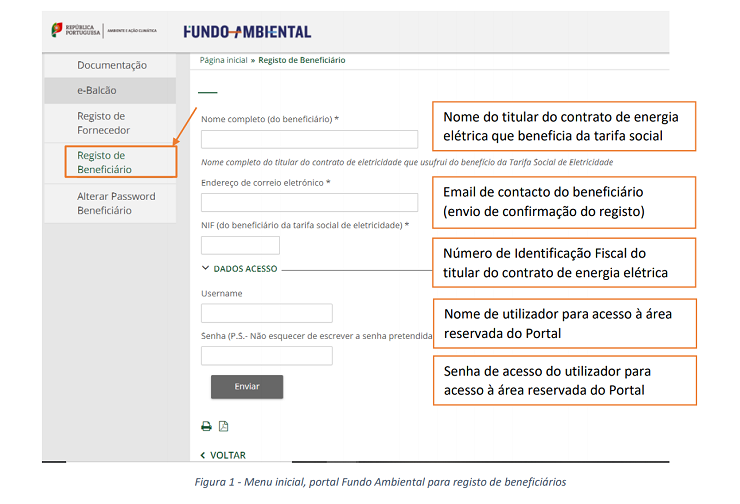
Task: Focus the Endereço de correio eletrónico field
Action: coord(309,202)
